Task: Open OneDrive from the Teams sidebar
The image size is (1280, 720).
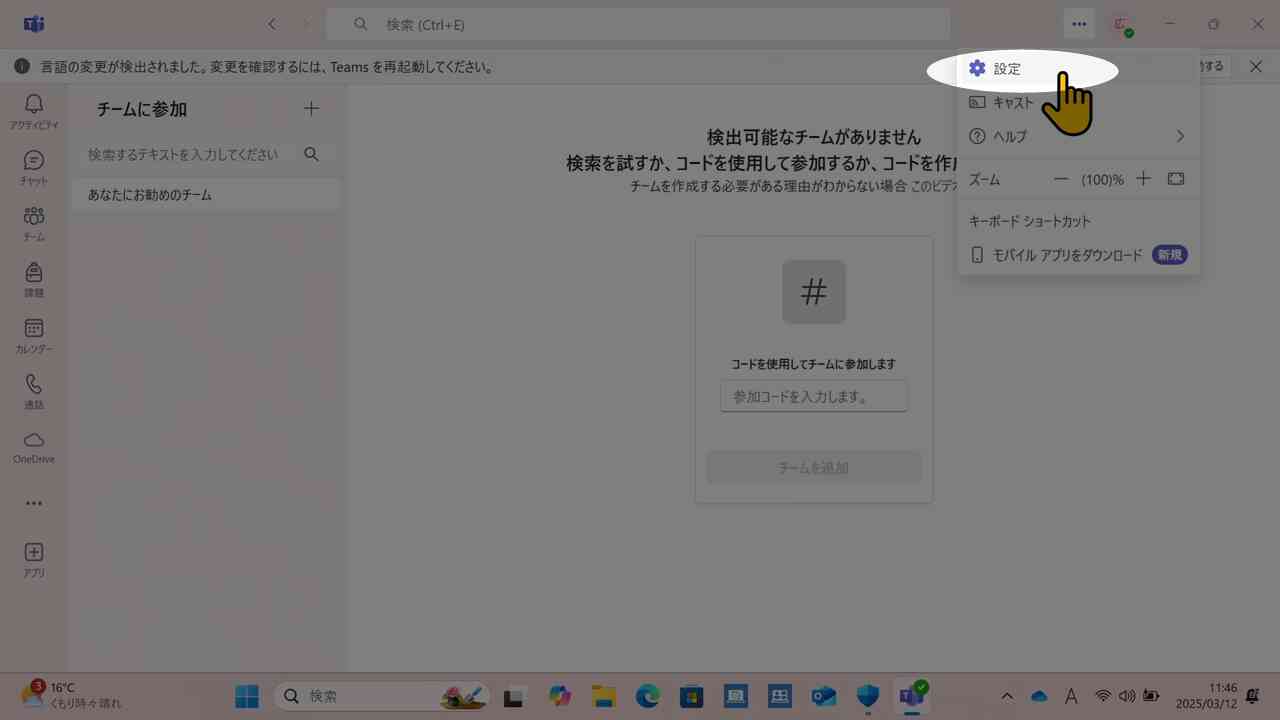Action: pyautogui.click(x=33, y=442)
